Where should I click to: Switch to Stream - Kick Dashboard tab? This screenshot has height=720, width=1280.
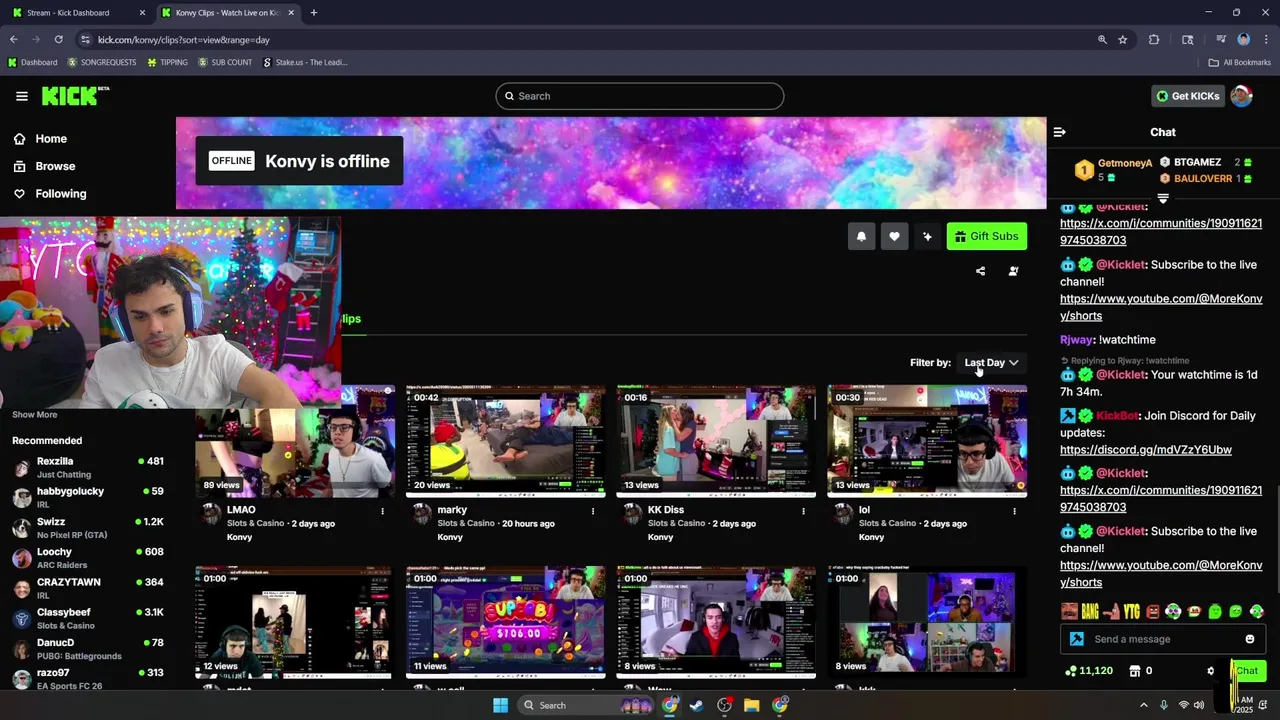(x=78, y=13)
